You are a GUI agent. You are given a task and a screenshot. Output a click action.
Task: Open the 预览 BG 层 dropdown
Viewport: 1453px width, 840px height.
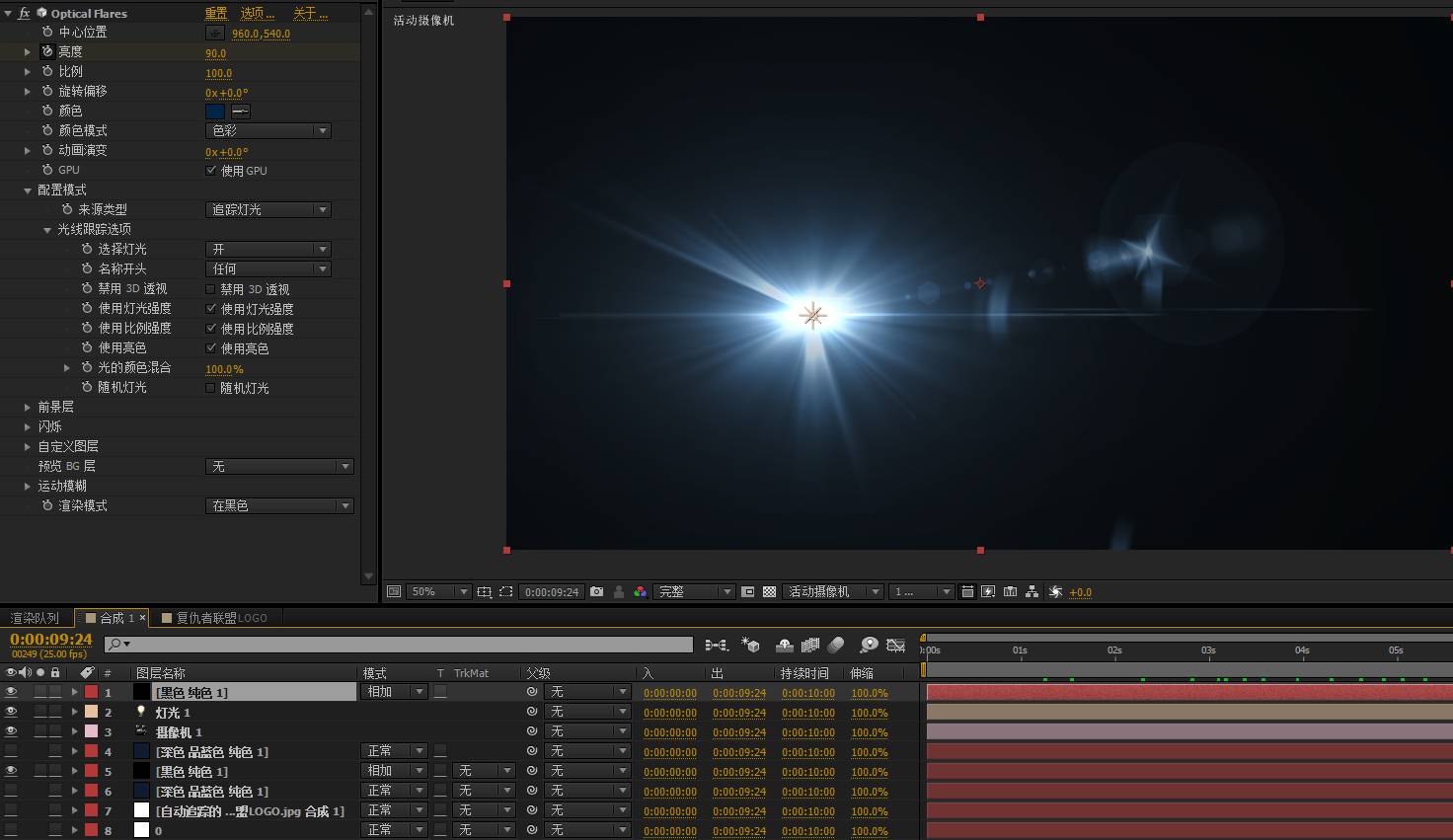pos(279,466)
